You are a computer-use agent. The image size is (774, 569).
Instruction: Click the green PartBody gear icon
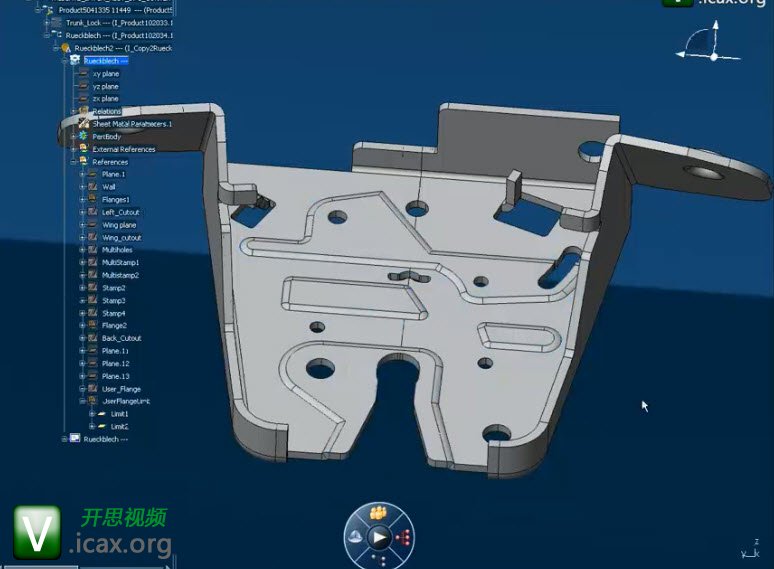[x=83, y=136]
